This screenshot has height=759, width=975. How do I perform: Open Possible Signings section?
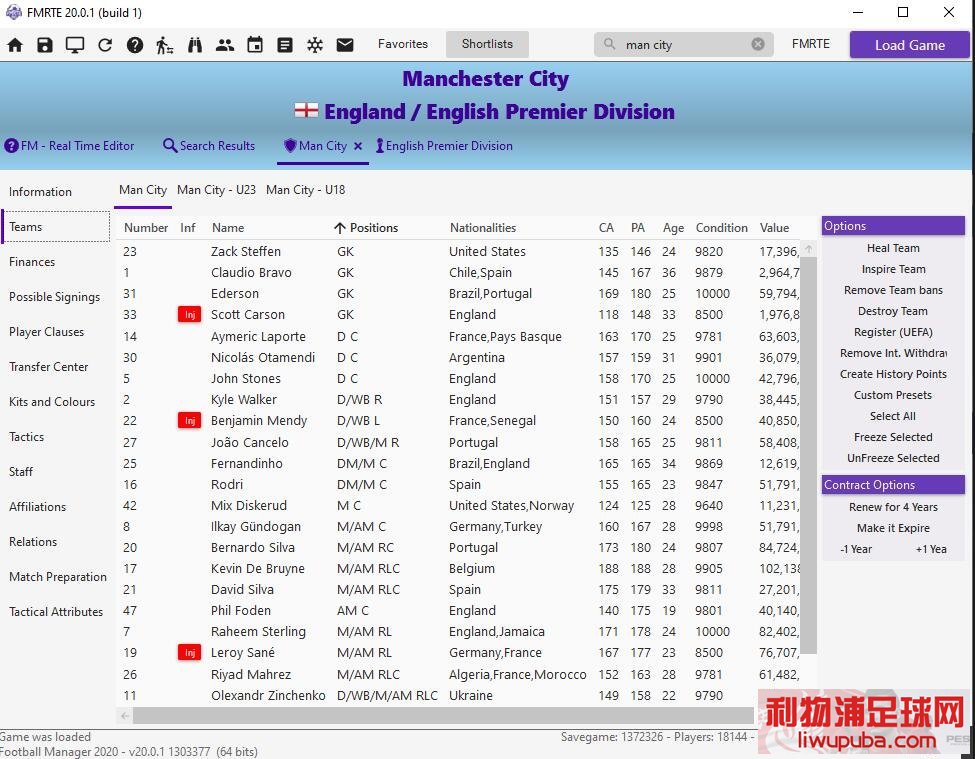point(55,297)
